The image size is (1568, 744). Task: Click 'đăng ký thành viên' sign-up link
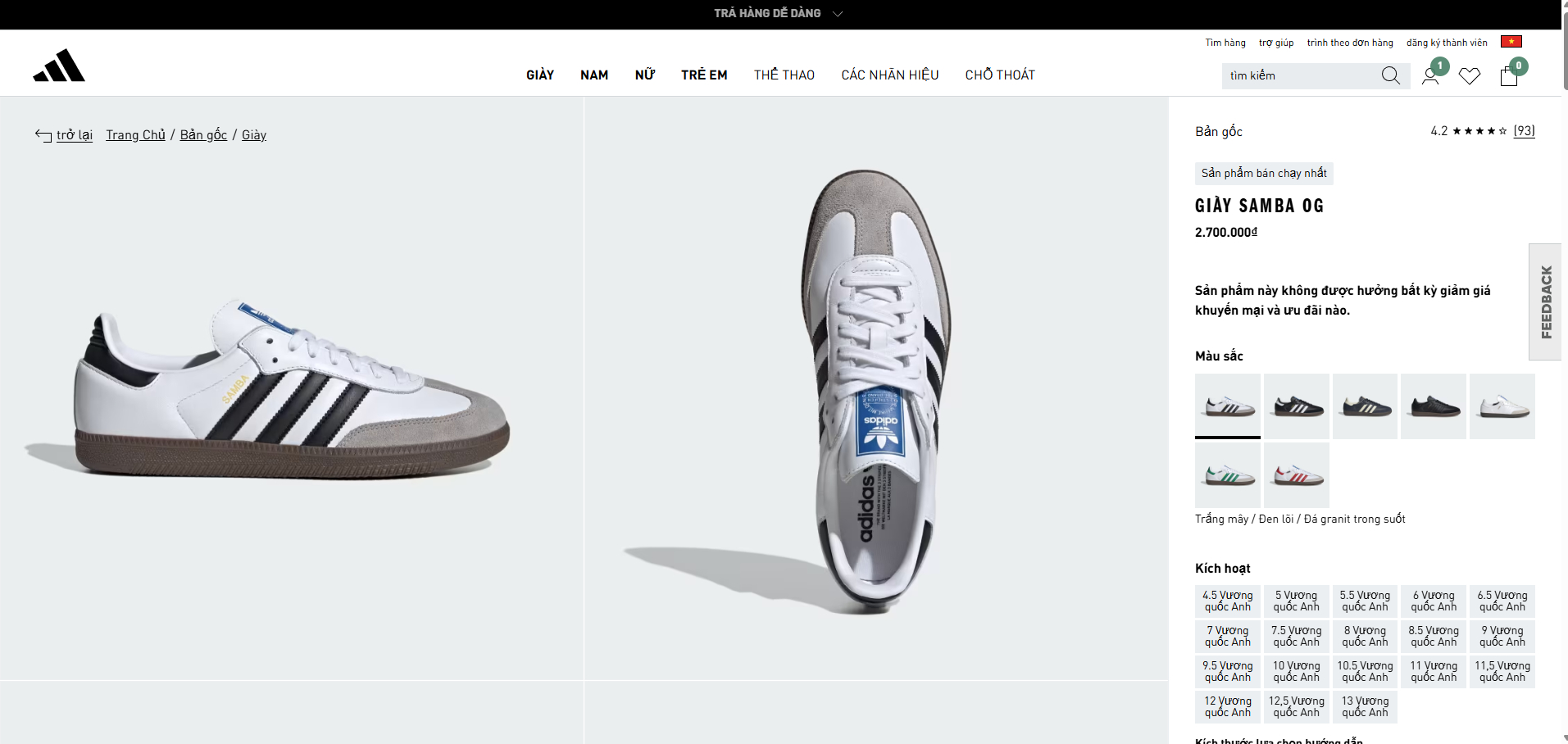tap(1447, 43)
